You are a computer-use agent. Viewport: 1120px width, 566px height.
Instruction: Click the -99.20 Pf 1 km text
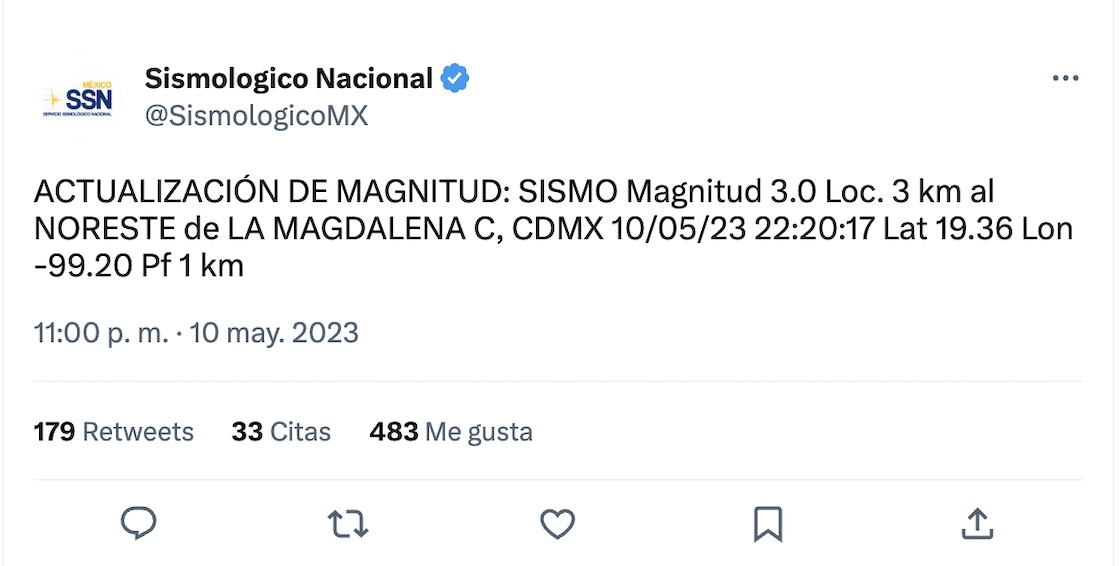139,267
